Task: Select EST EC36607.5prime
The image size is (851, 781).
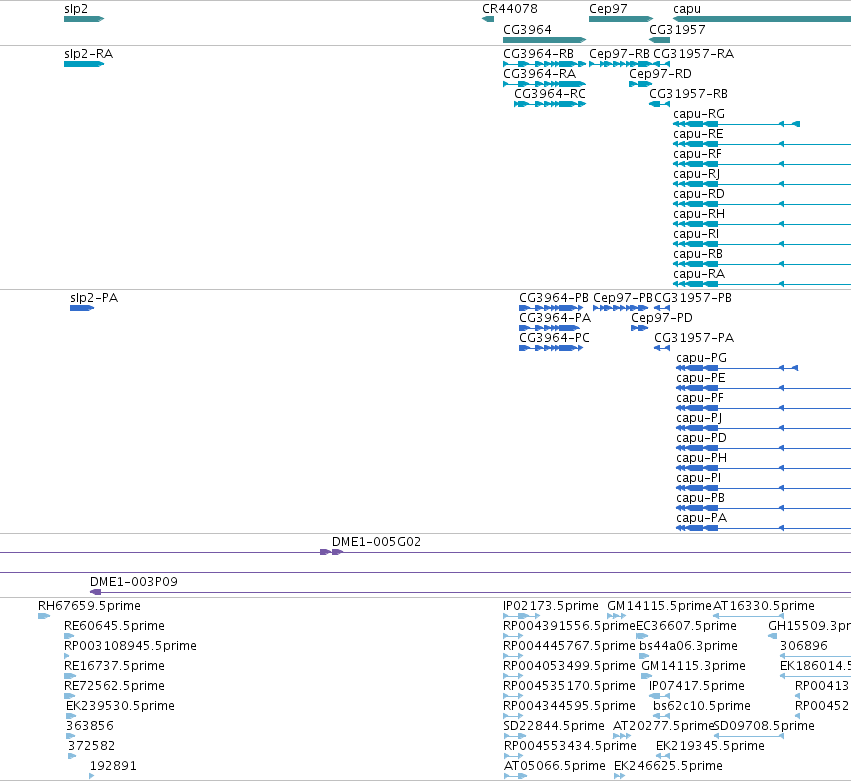Action: (686, 626)
